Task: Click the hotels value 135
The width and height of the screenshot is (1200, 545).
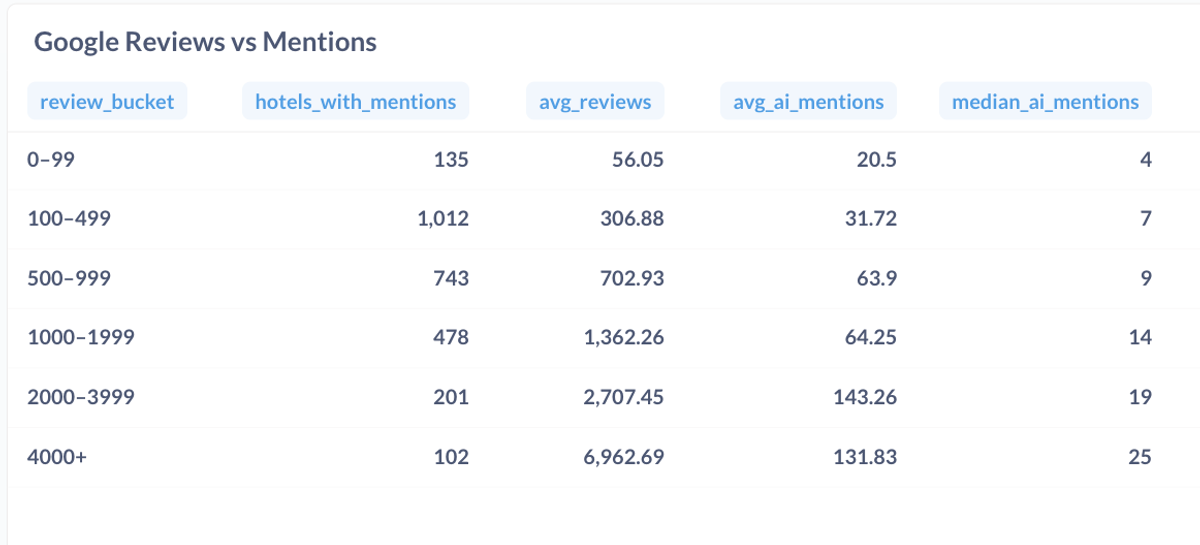Action: 451,159
